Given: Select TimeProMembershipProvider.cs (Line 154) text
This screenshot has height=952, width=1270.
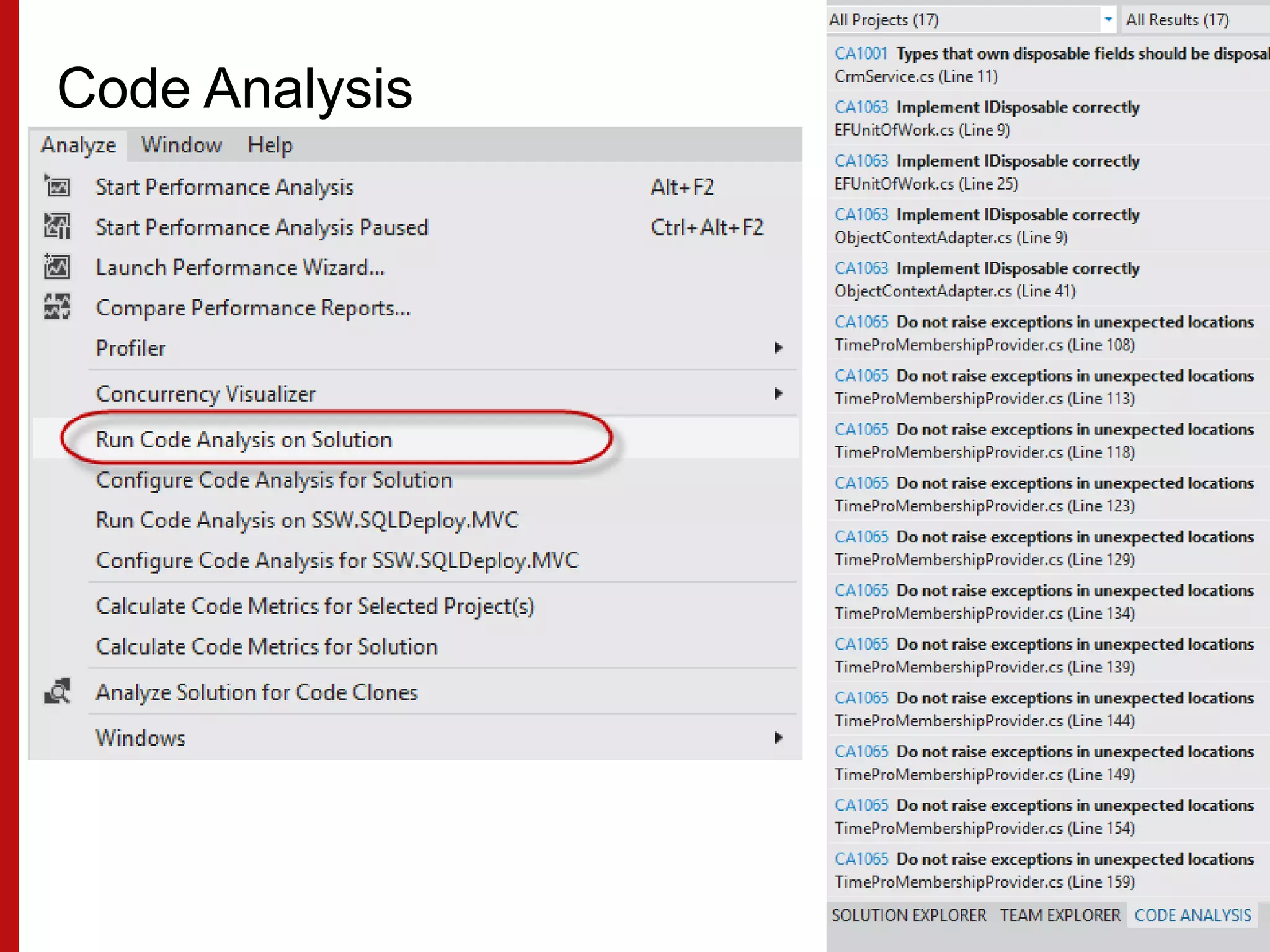Looking at the screenshot, I should coord(985,828).
